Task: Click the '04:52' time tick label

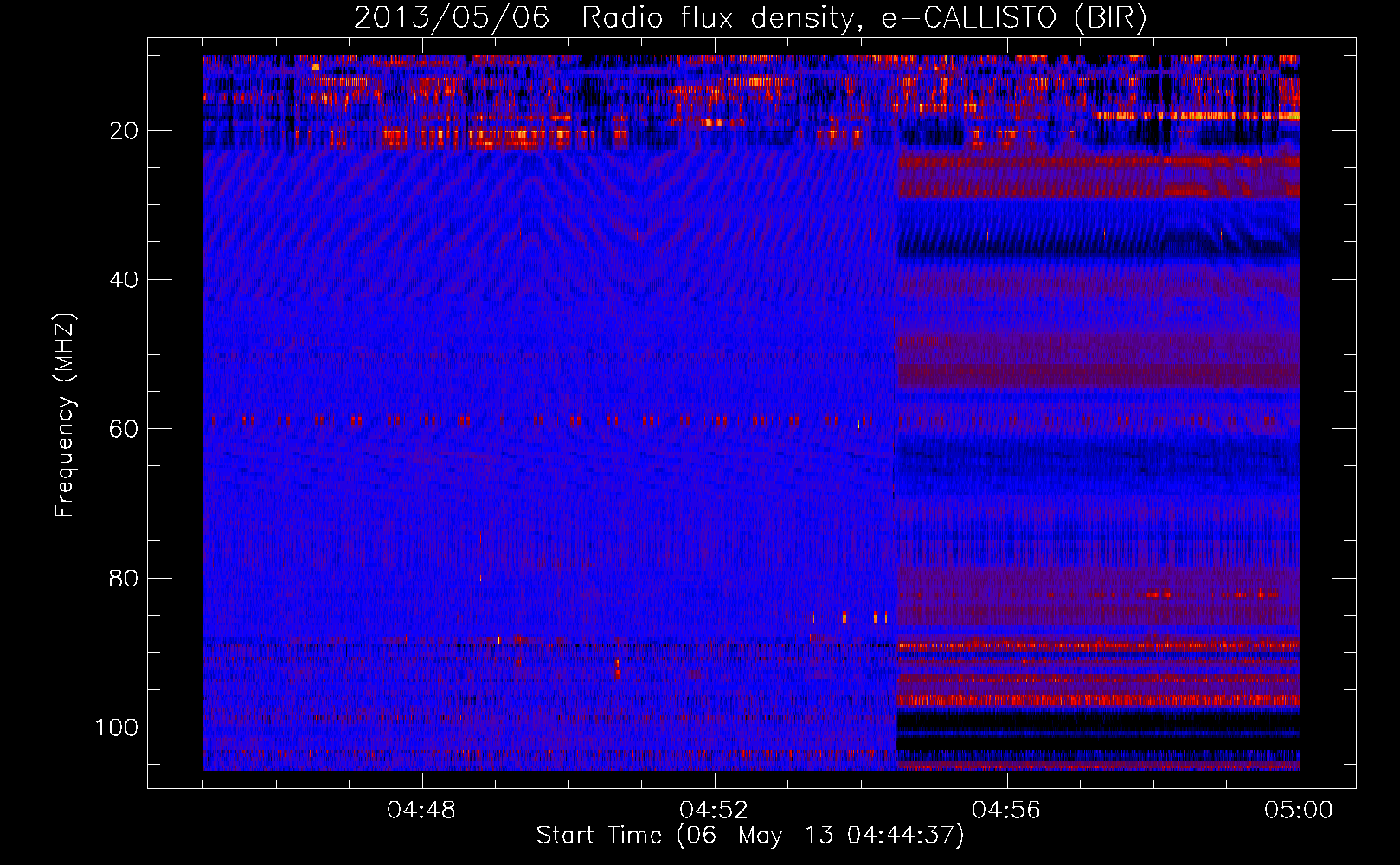Action: (x=714, y=811)
